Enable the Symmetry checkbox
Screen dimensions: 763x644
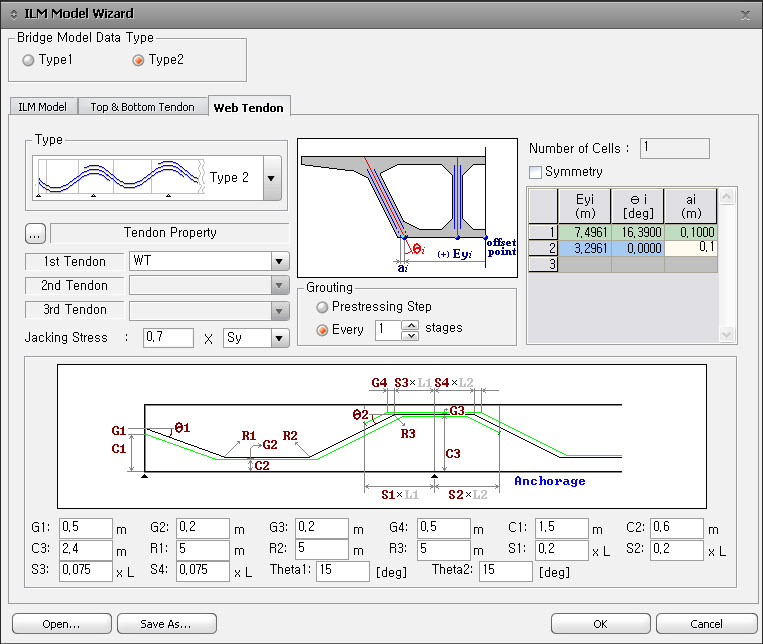(535, 172)
